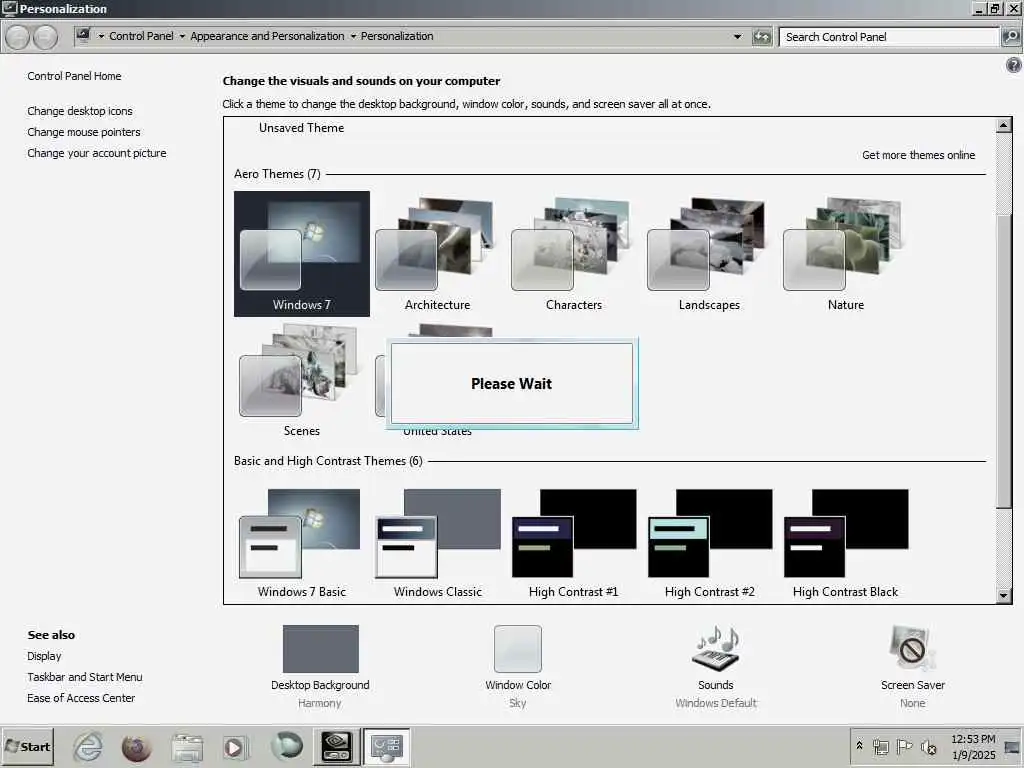
Task: Click the Forward navigation button
Action: (x=45, y=37)
